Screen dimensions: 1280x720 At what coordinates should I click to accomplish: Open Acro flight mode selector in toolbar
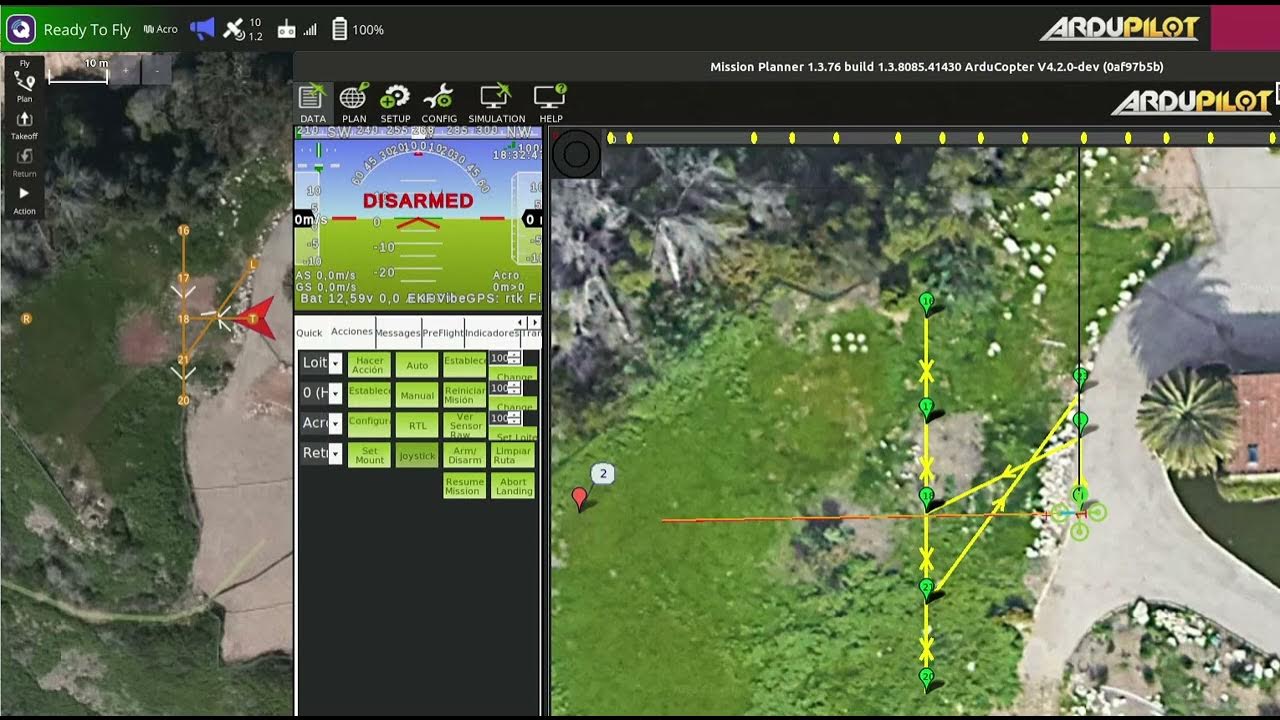tap(161, 29)
